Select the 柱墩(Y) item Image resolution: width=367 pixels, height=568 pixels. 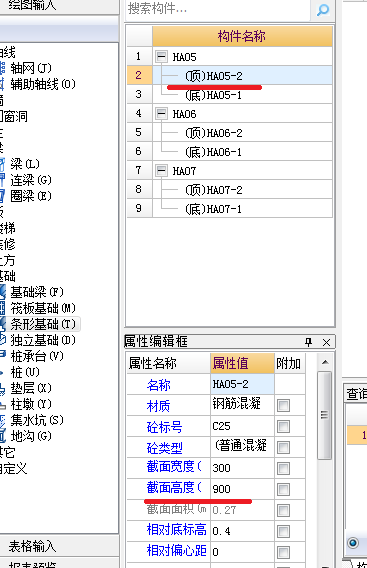pyautogui.click(x=30, y=404)
